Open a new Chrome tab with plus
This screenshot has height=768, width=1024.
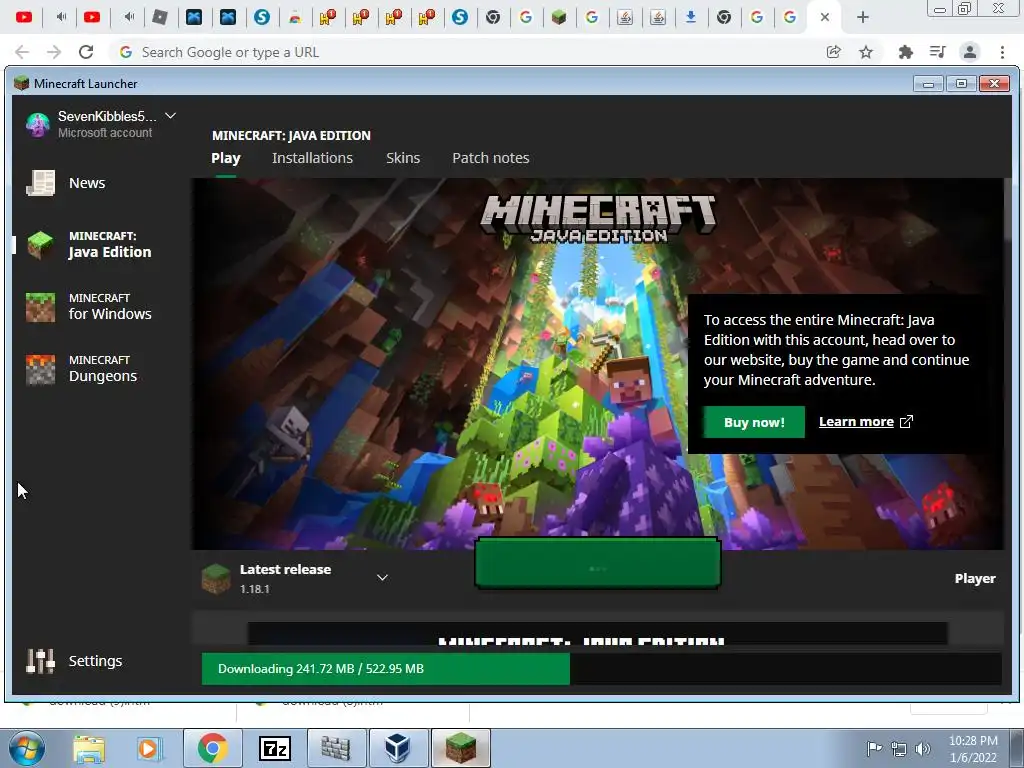coord(863,18)
